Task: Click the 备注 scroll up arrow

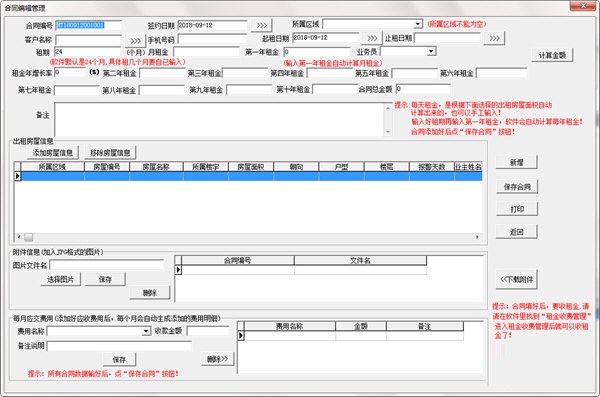Action: [x=388, y=108]
